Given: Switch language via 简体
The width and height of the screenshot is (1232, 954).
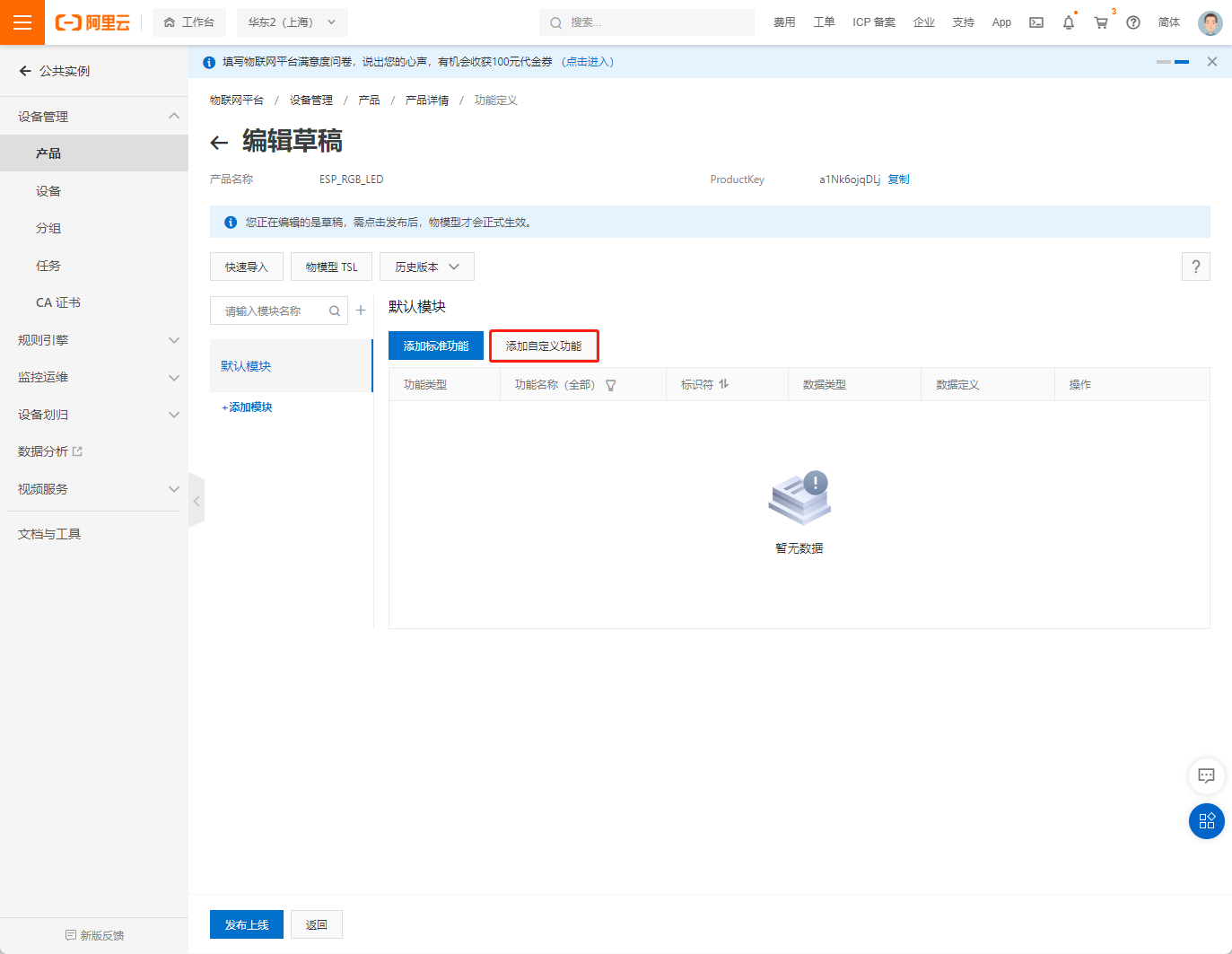Looking at the screenshot, I should pos(1169,22).
